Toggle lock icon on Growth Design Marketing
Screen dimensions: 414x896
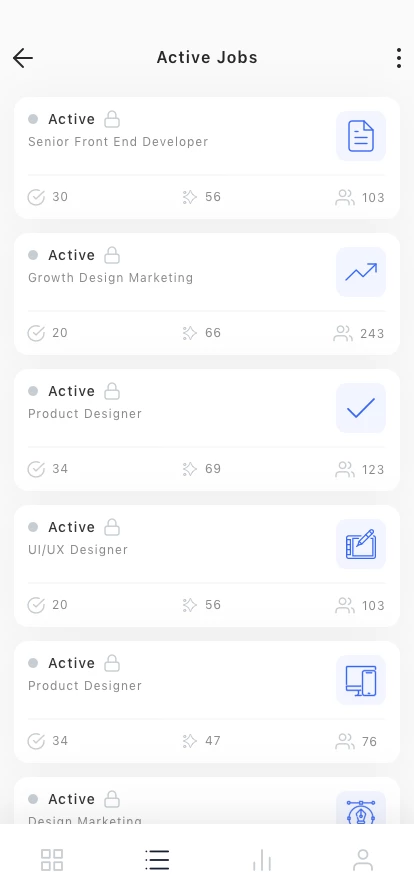click(112, 255)
